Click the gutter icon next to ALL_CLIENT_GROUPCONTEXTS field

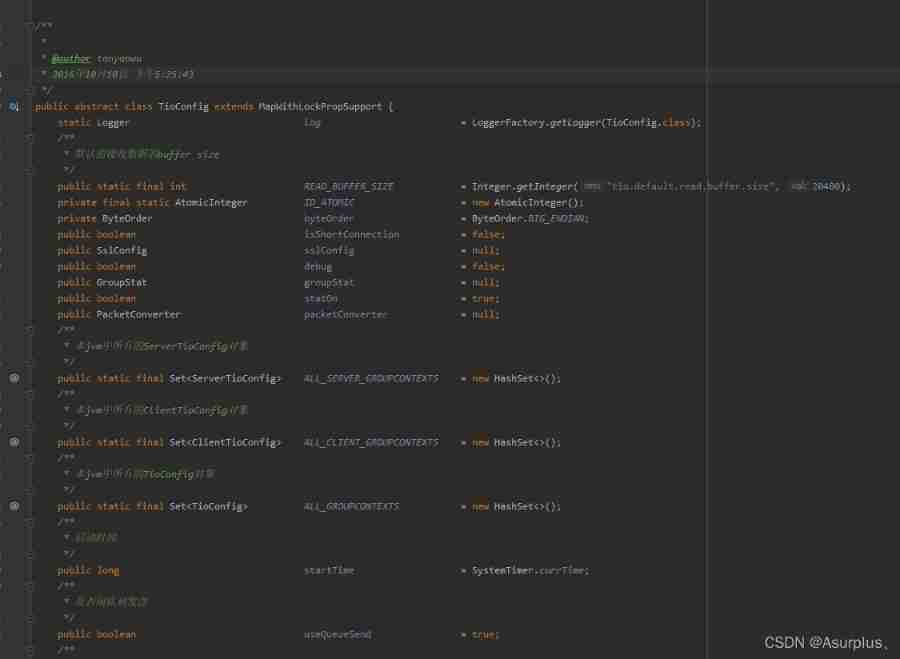coord(14,442)
